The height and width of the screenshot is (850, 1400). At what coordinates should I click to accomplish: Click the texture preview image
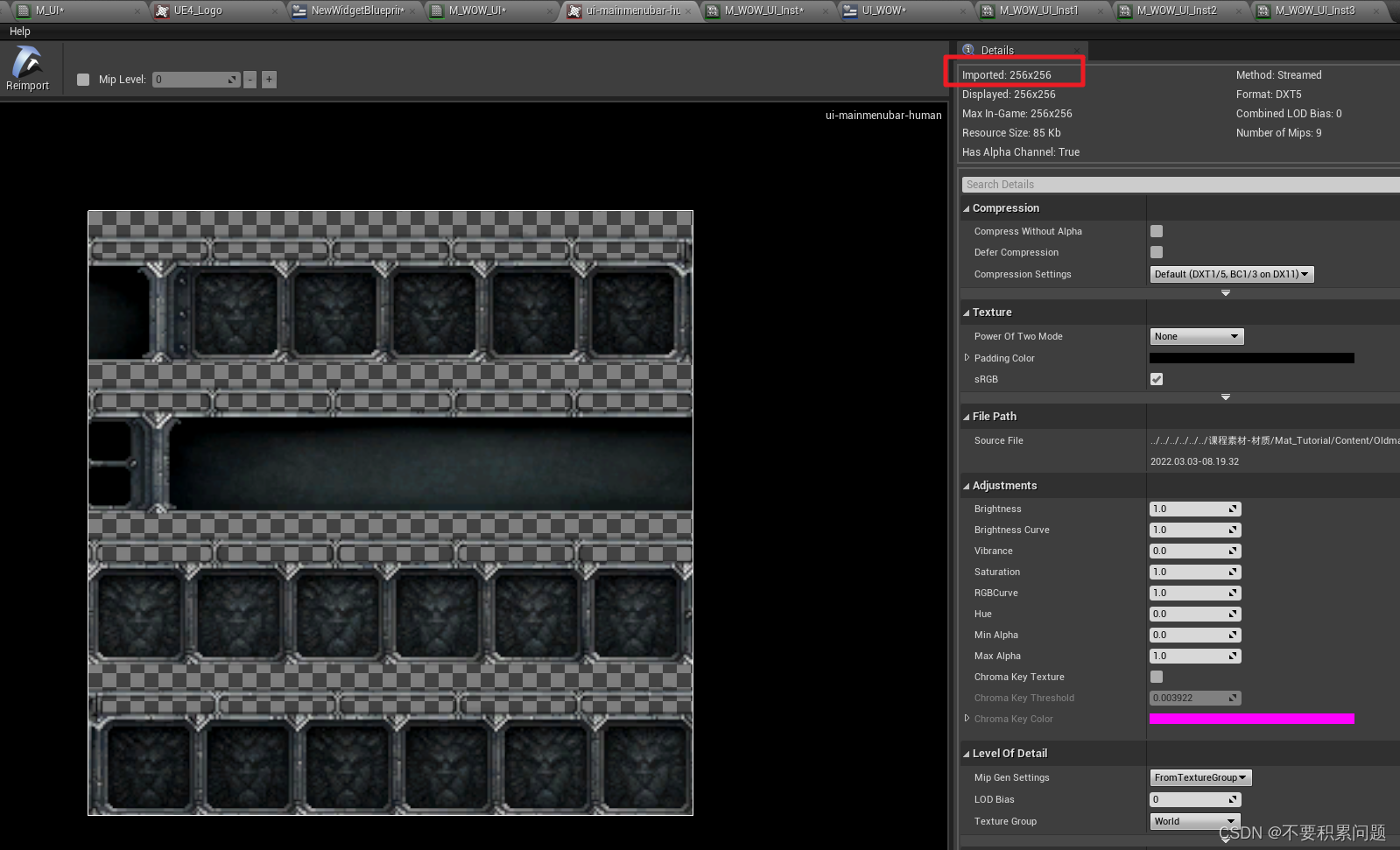pos(390,513)
